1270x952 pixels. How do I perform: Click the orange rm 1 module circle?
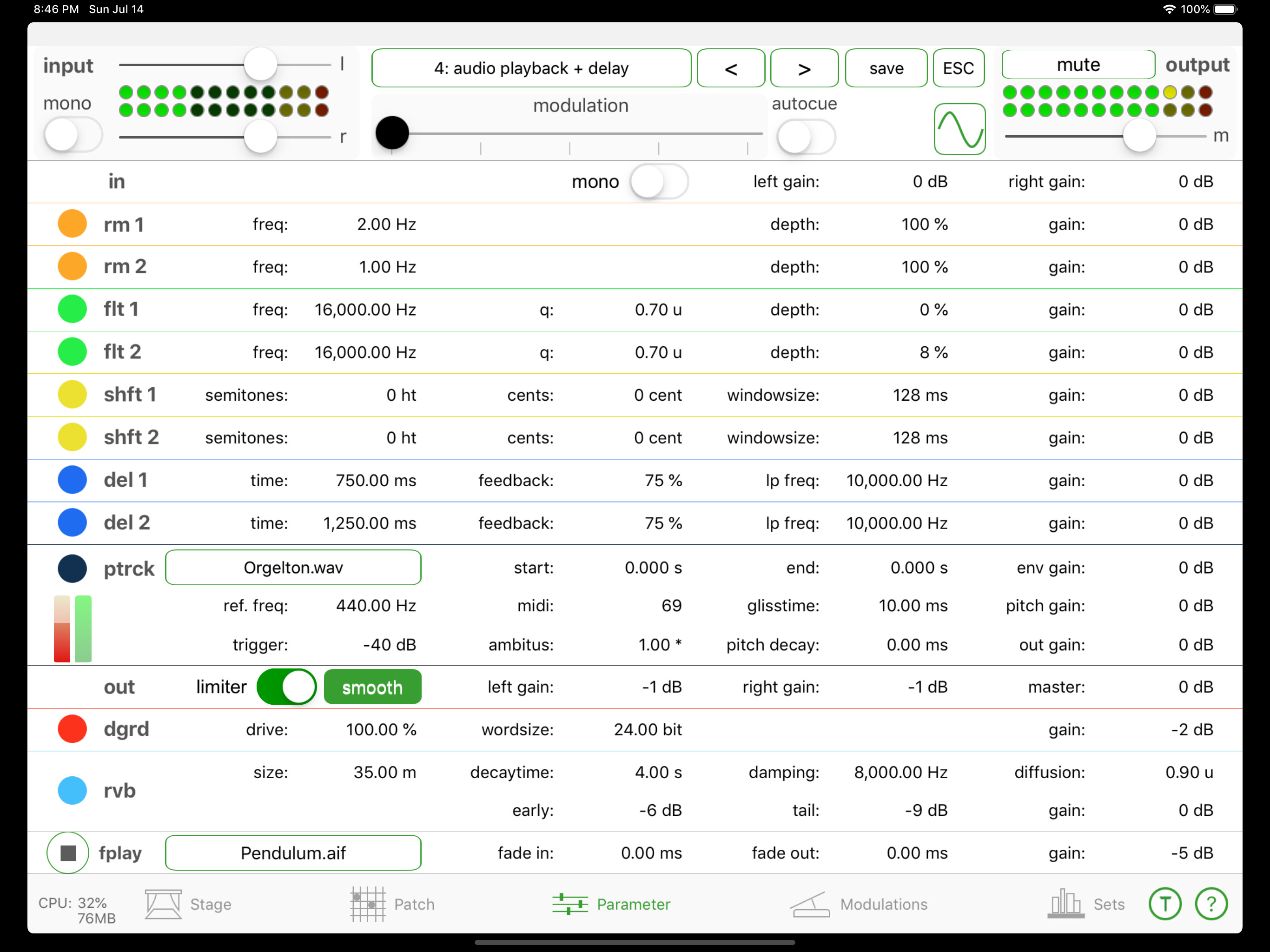[73, 224]
